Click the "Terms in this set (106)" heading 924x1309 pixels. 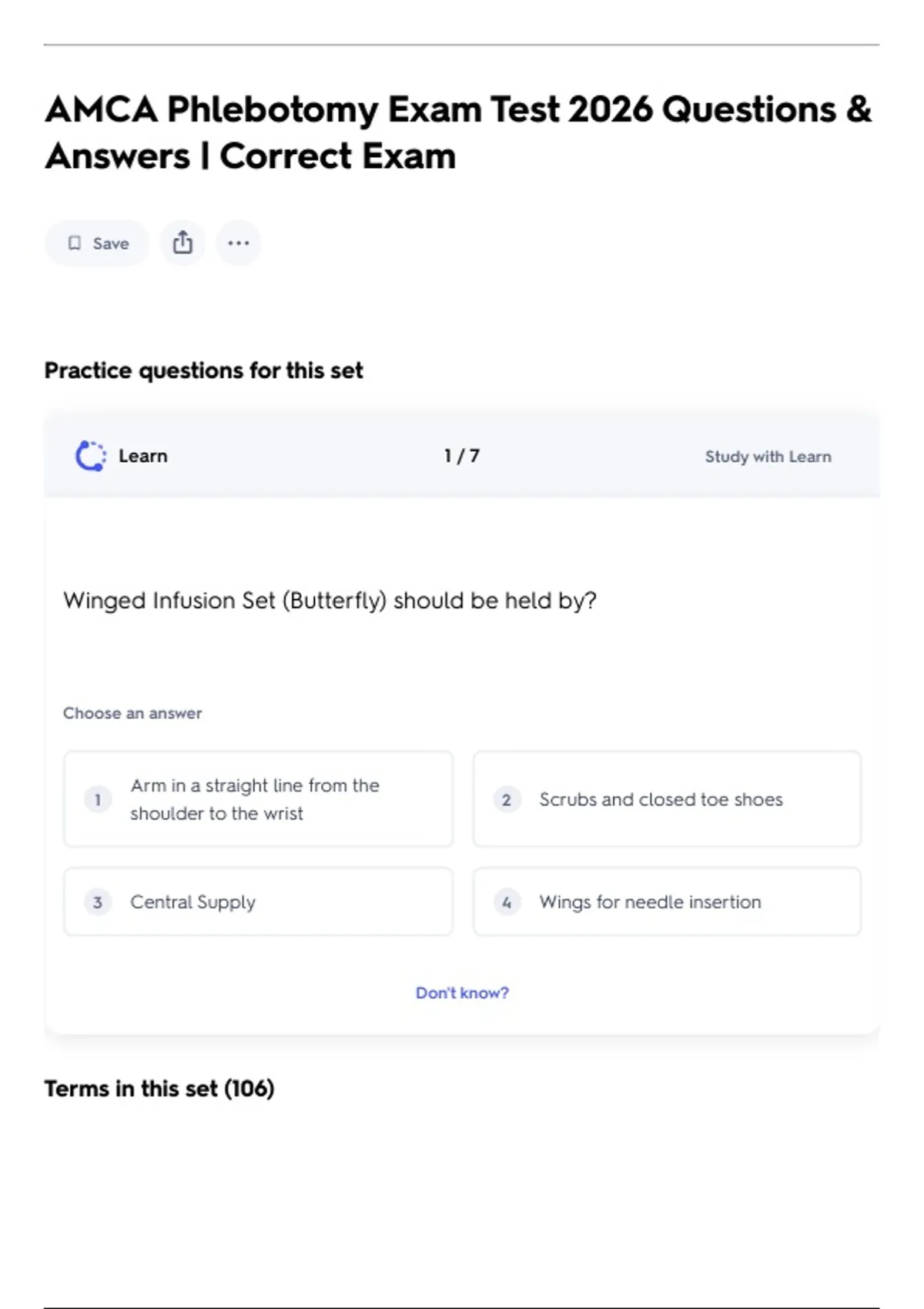159,1088
